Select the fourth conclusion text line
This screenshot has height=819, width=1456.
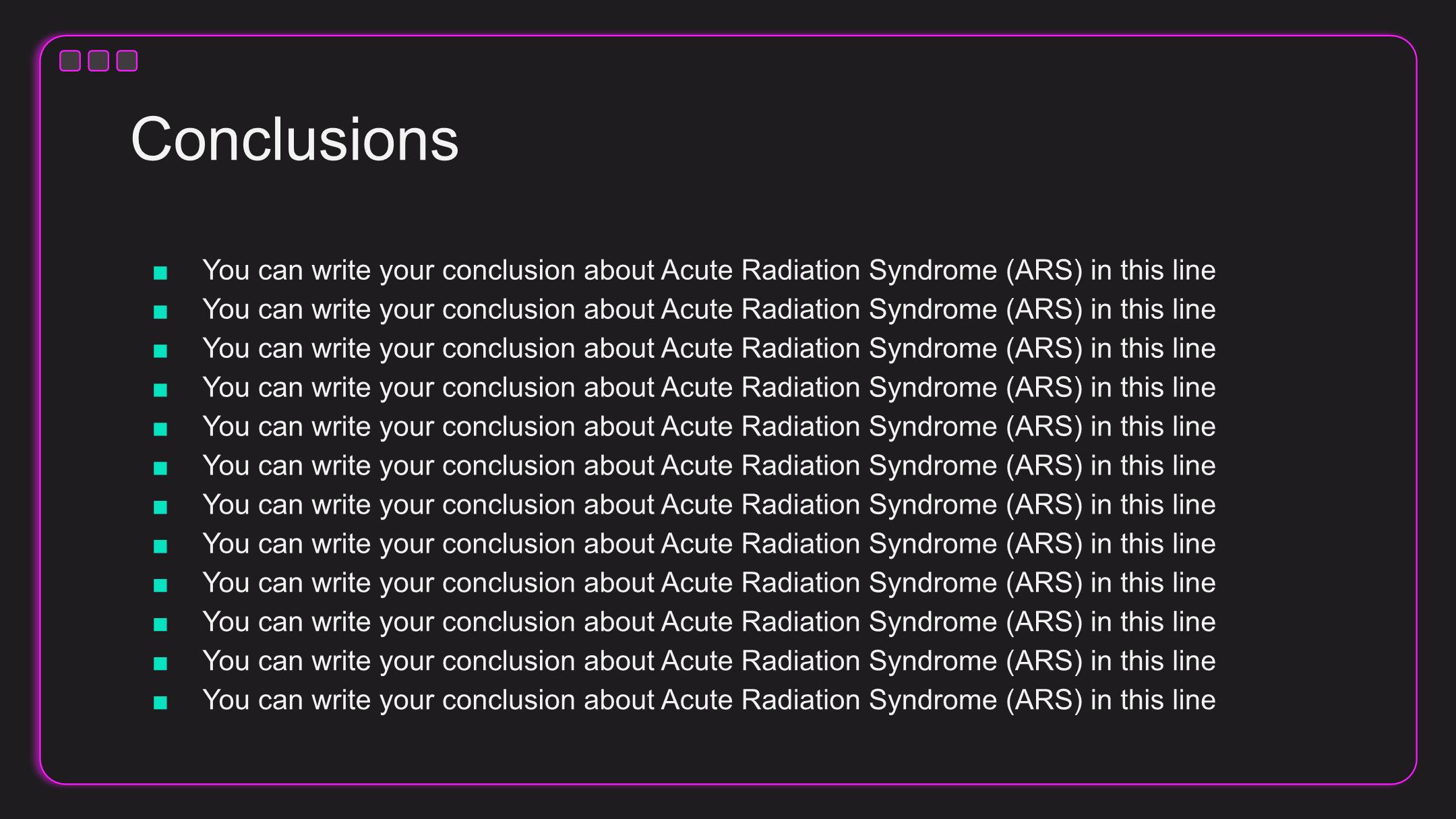pos(709,388)
